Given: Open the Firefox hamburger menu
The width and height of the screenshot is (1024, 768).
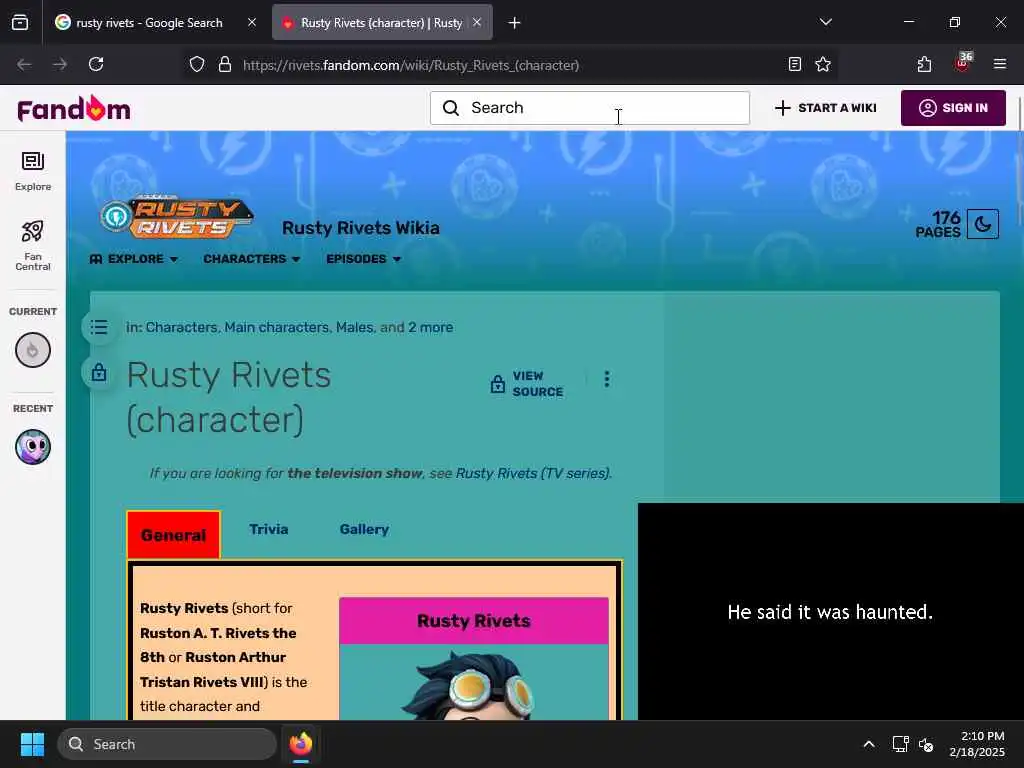Looking at the screenshot, I should click(x=1000, y=64).
